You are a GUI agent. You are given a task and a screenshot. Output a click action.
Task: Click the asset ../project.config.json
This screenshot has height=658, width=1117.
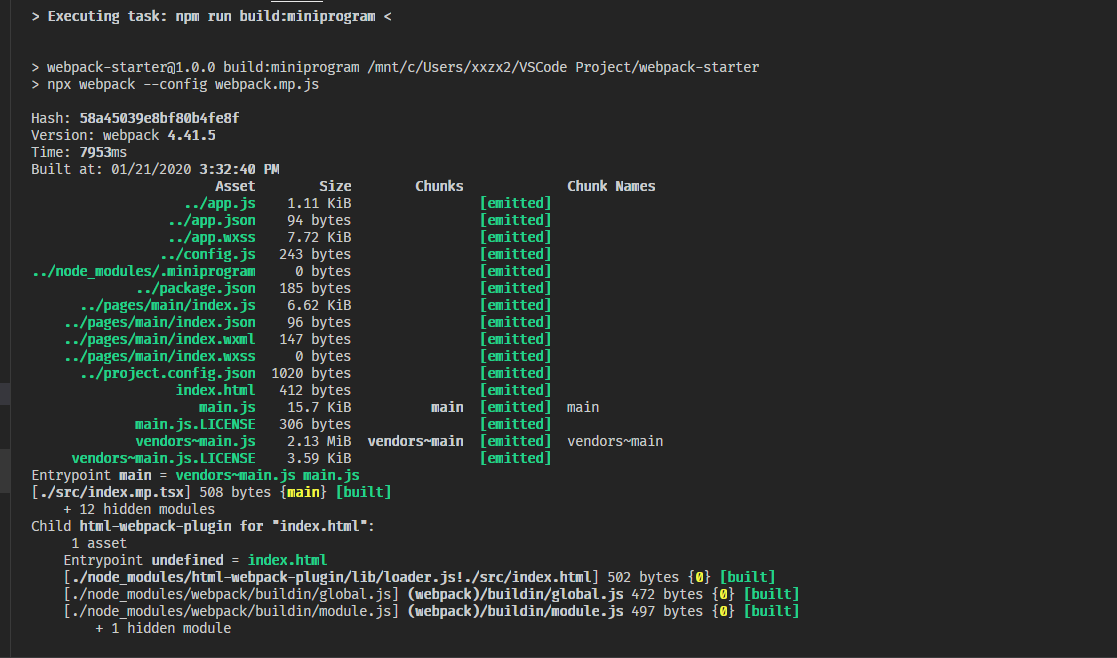pyautogui.click(x=167, y=375)
